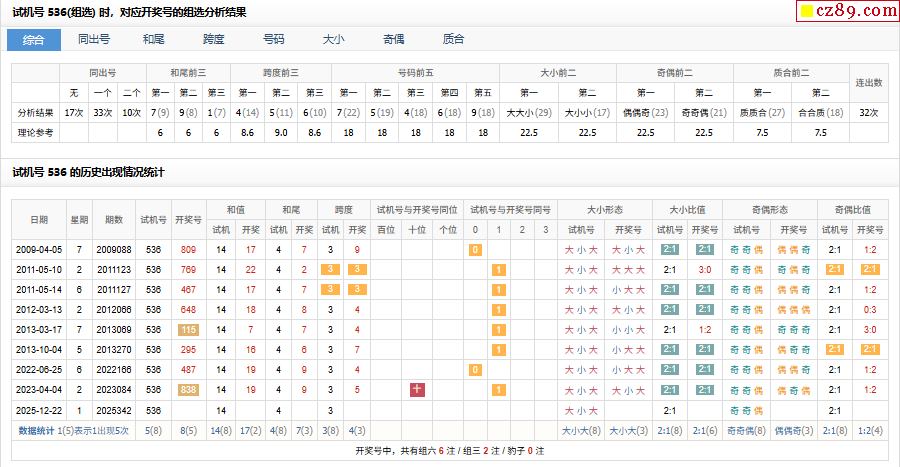Click the highlighted 838 draw number
900x467 pixels.
188,389
